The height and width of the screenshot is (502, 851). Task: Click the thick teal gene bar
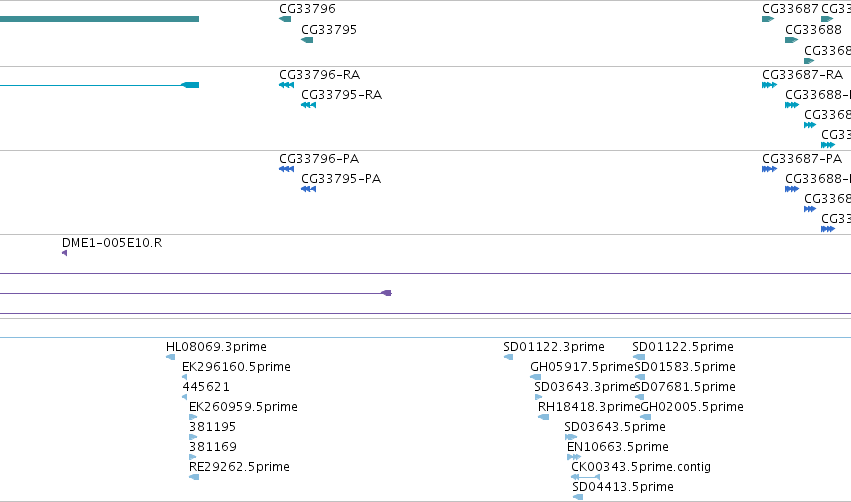99,19
